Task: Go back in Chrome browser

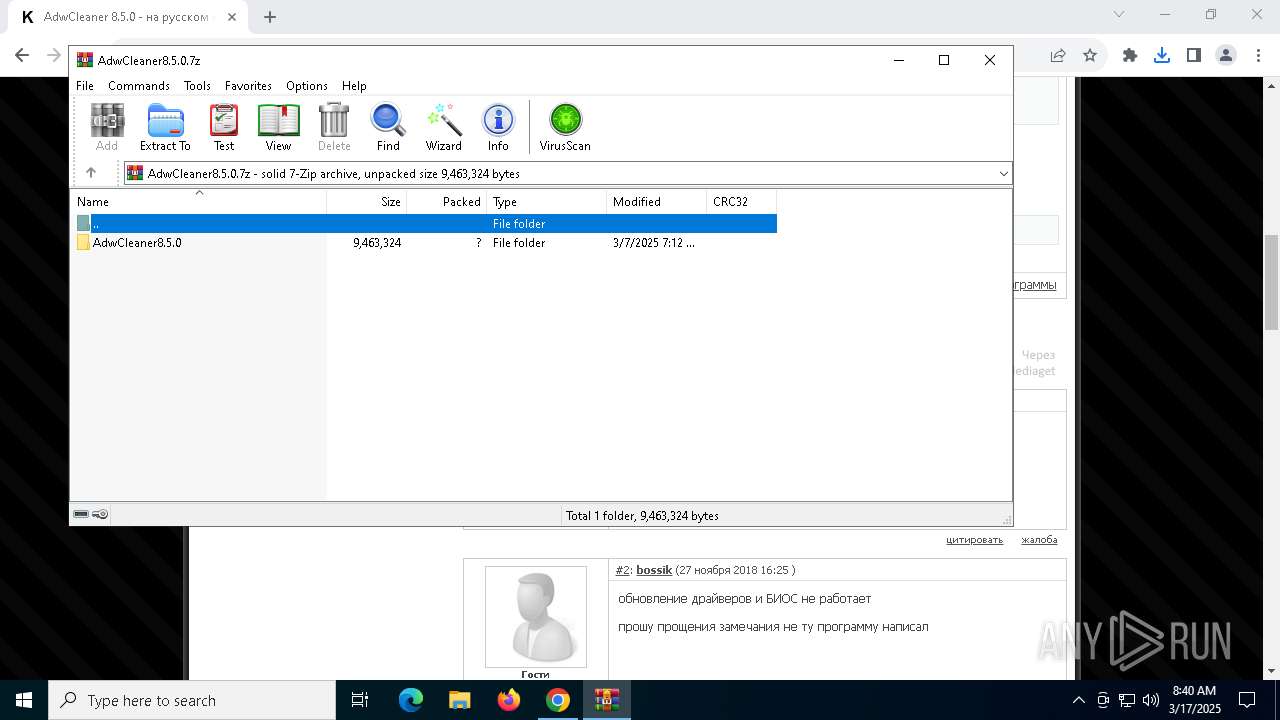Action: pos(22,56)
